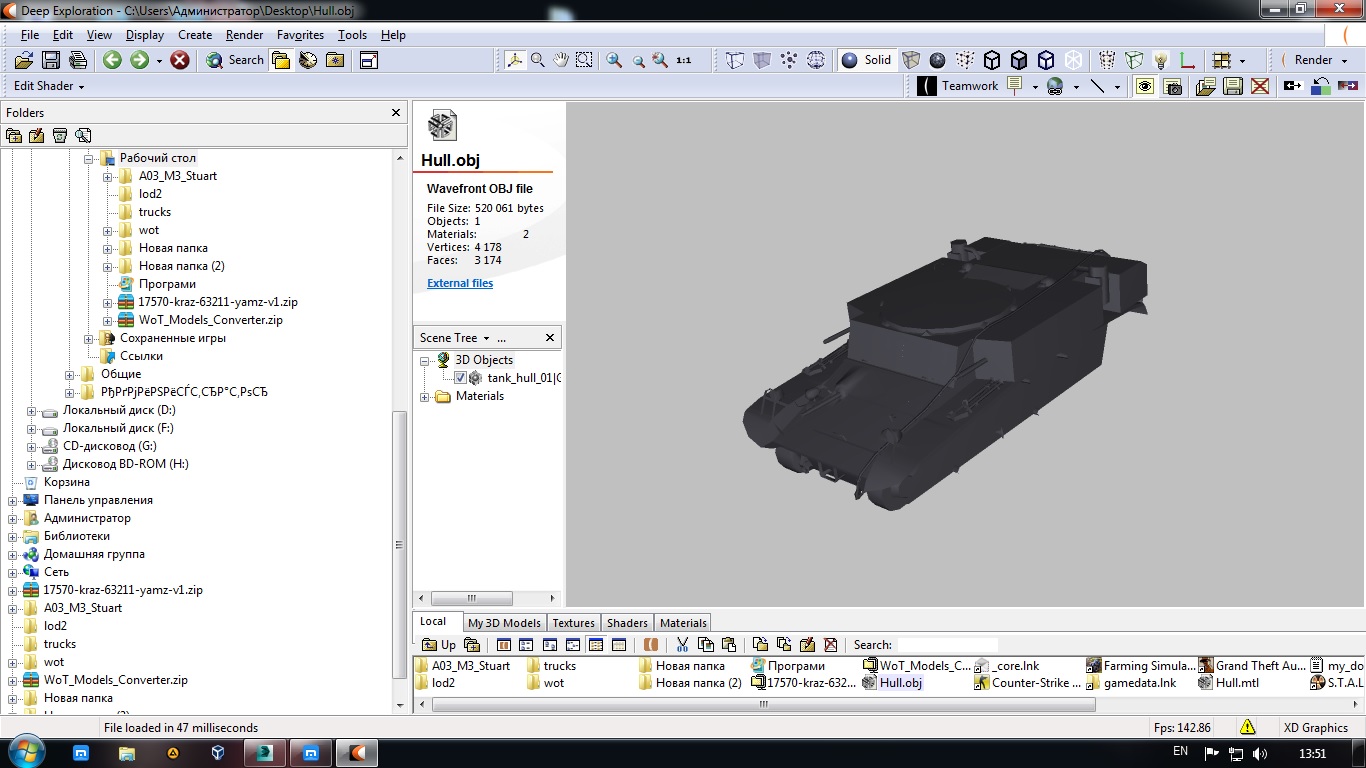Click the External files link

point(460,283)
